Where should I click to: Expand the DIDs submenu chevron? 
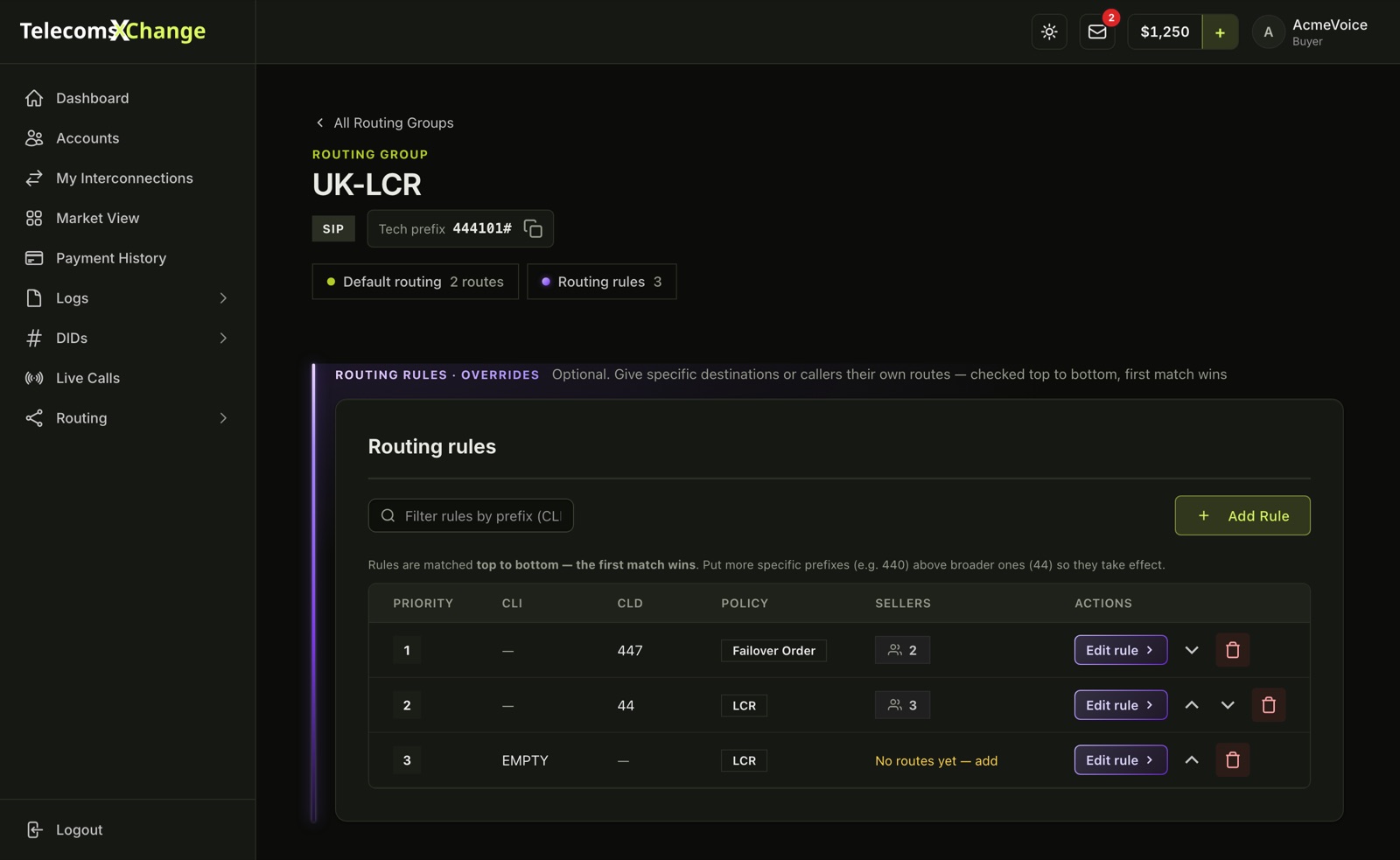point(223,338)
